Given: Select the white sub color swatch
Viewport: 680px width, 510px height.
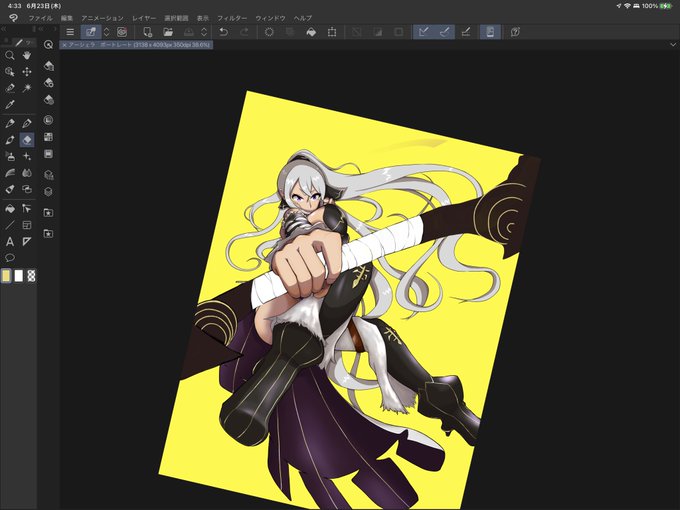Looking at the screenshot, I should (19, 276).
